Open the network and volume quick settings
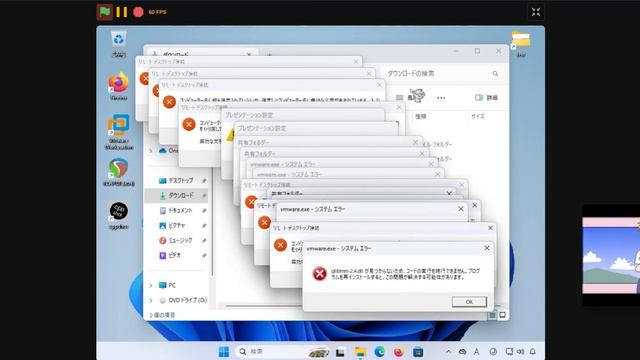 [515, 352]
